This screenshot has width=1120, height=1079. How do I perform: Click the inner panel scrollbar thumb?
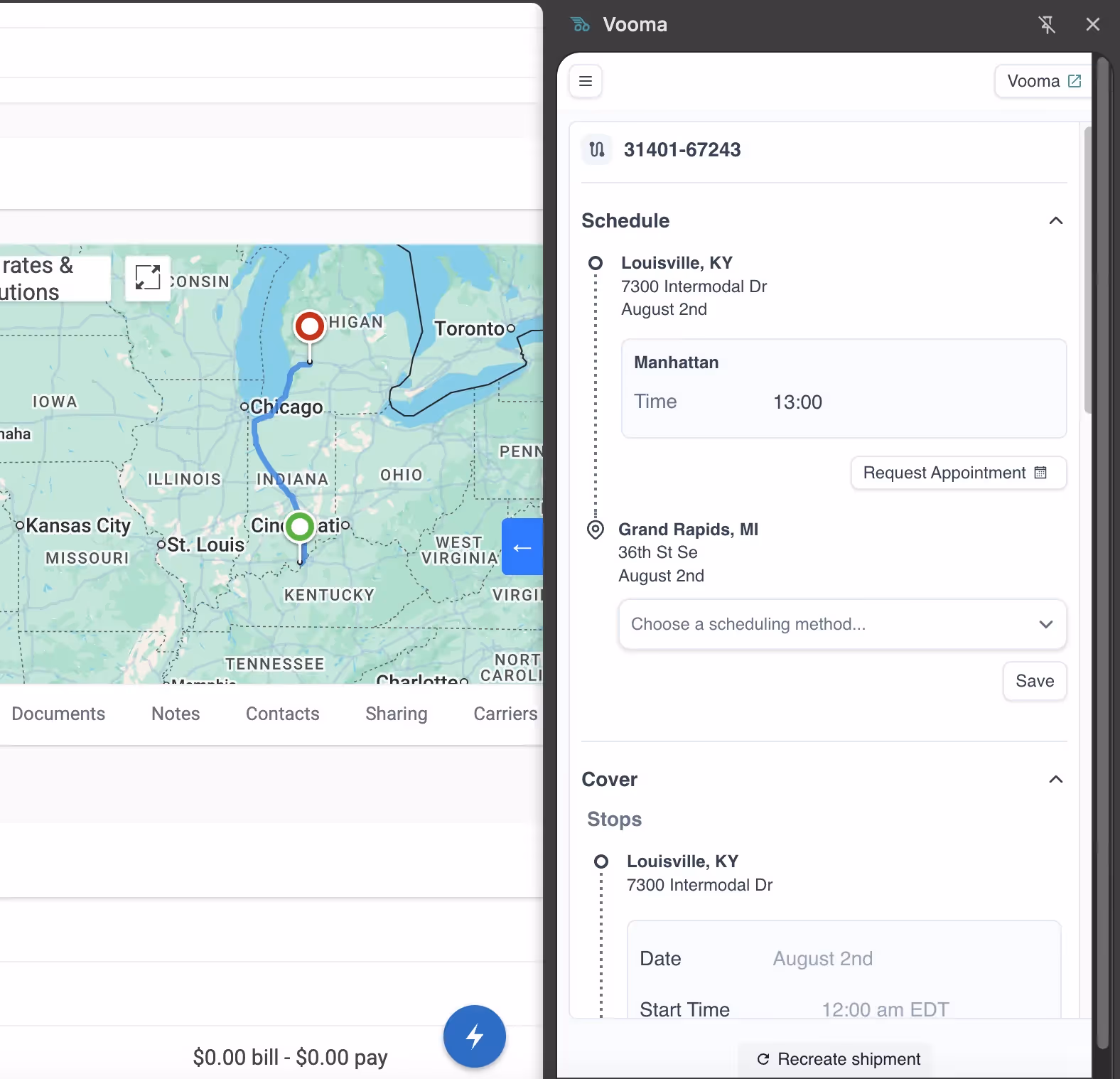point(1088,270)
